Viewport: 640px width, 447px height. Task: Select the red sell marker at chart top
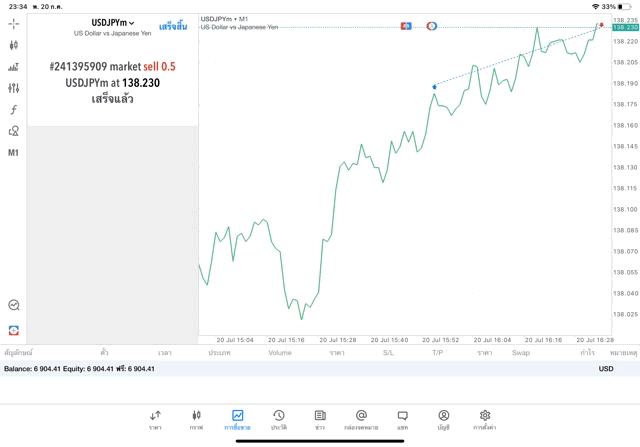coord(601,25)
